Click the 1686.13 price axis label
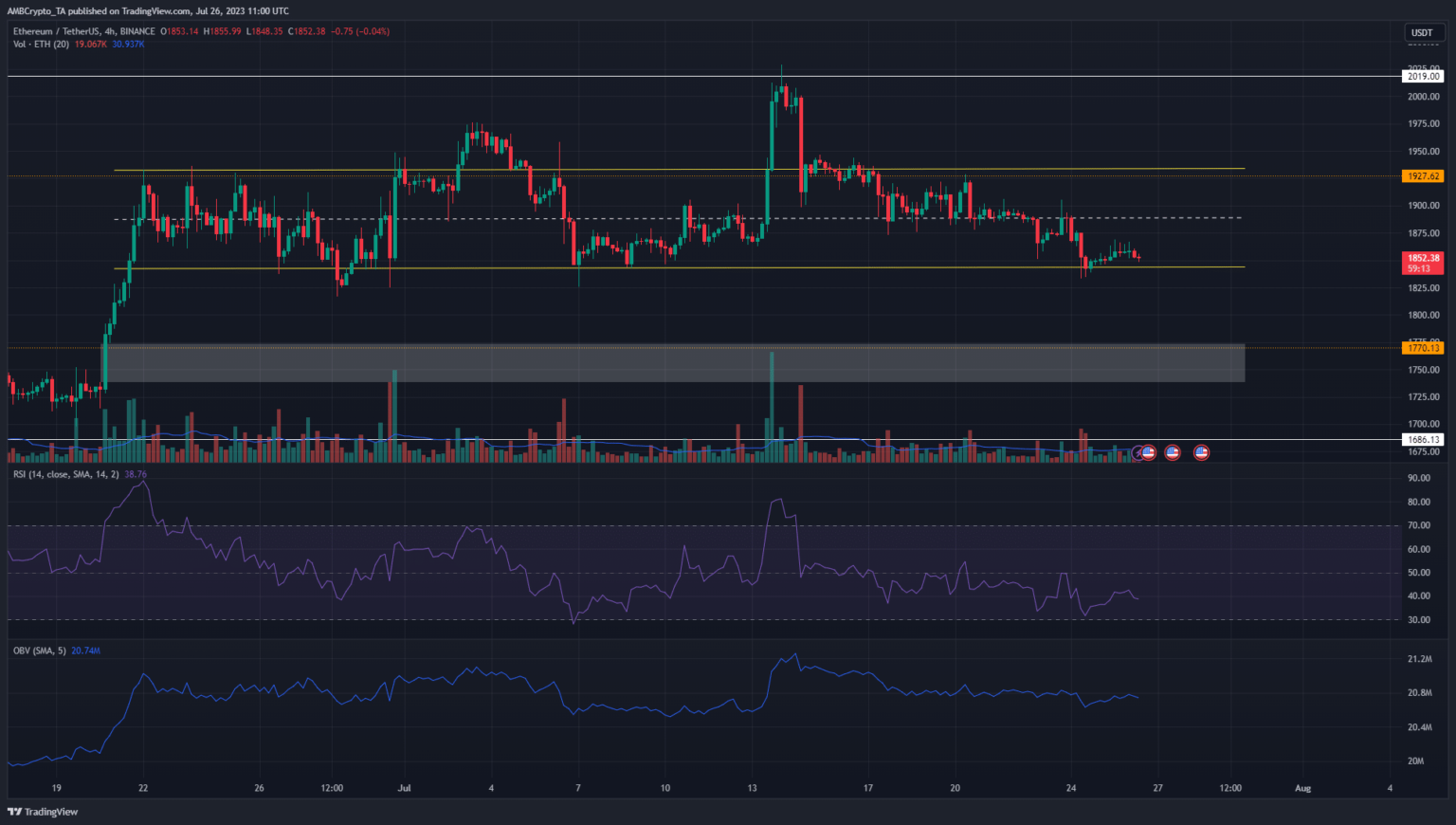Image resolution: width=1456 pixels, height=825 pixels. pyautogui.click(x=1423, y=440)
